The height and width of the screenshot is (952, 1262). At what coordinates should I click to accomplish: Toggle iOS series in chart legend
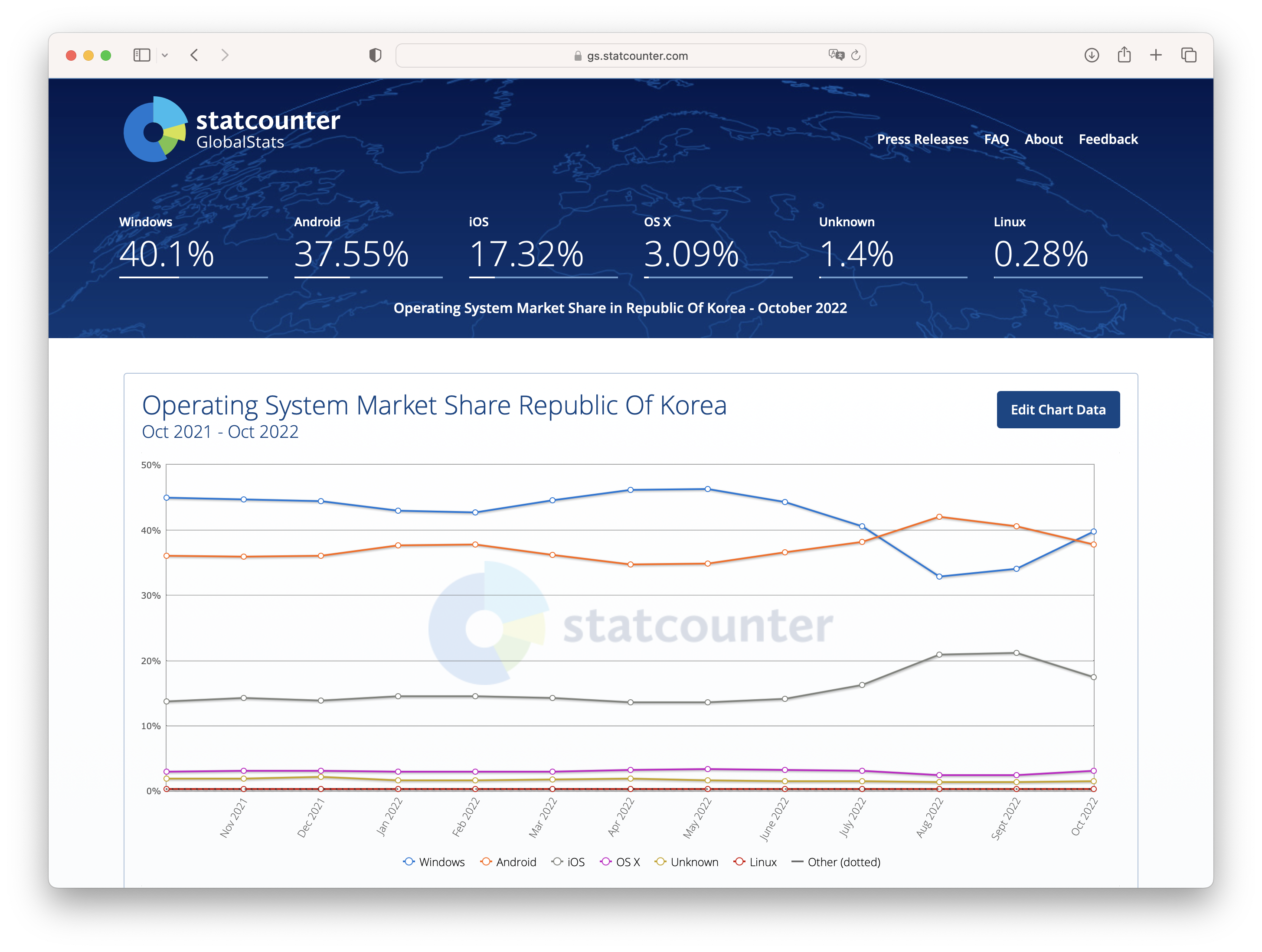[568, 862]
